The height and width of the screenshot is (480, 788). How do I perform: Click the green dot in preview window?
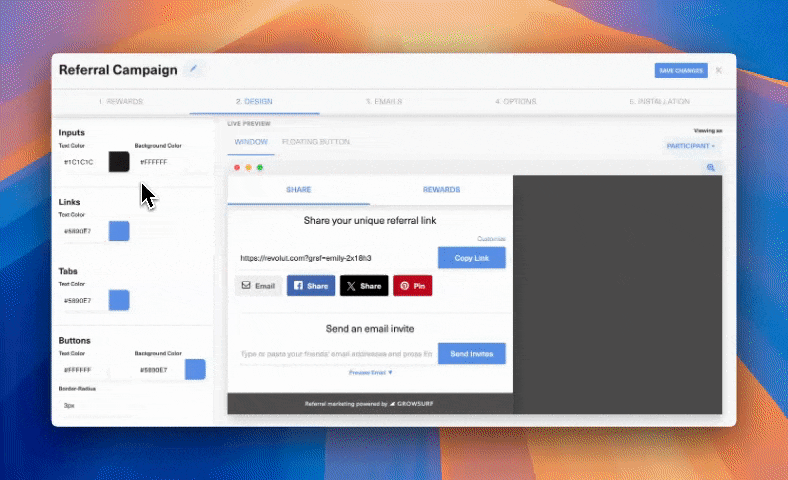tap(260, 167)
